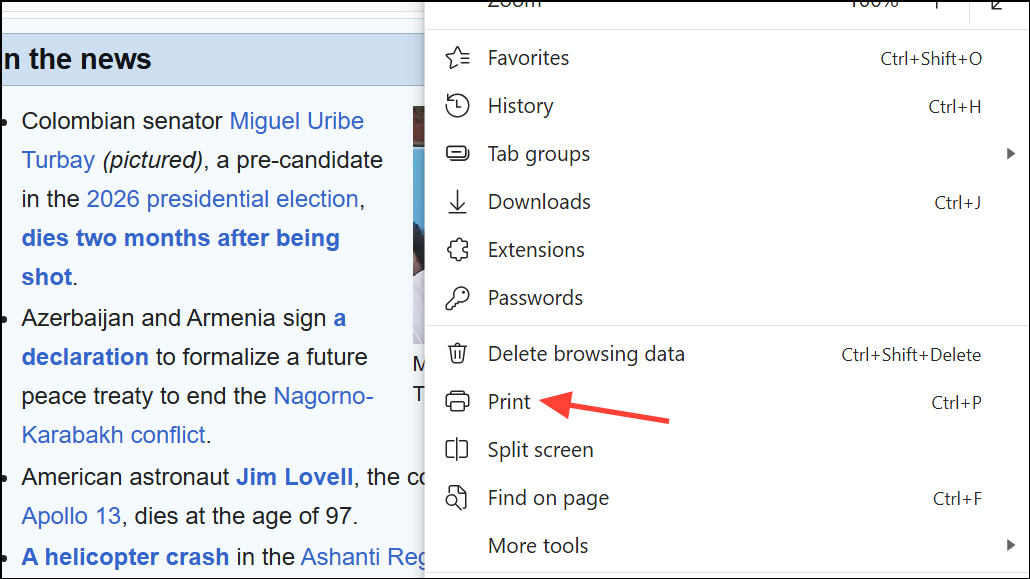Screen dimensions: 1030x579
Task: Click the Downloads arrow icon
Action: [457, 202]
